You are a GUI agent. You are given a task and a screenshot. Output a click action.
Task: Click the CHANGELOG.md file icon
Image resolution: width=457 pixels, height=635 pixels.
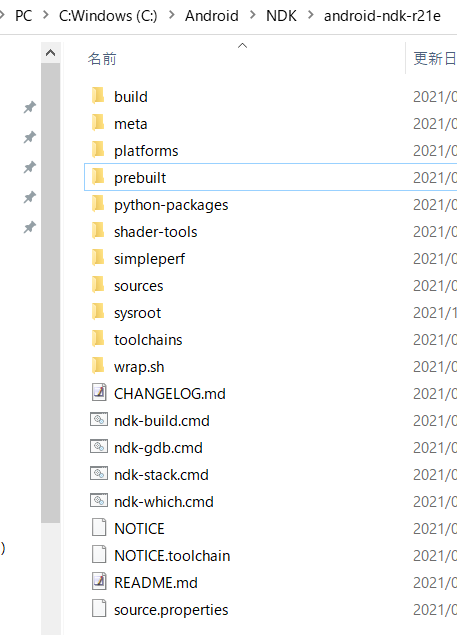click(x=99, y=392)
